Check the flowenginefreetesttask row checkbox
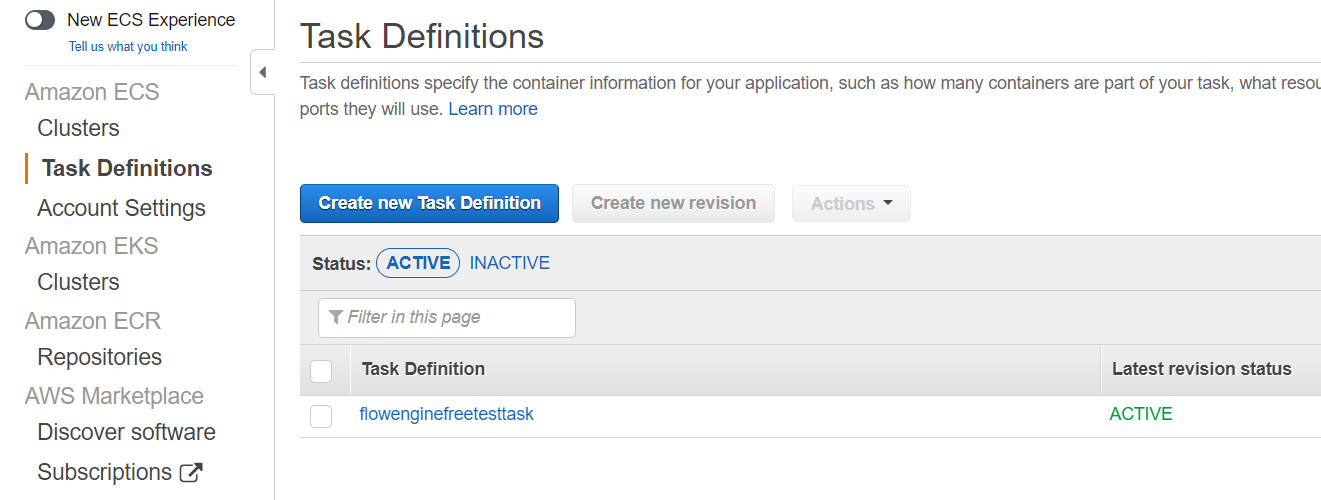Screen dimensions: 1321x500 coord(321,416)
